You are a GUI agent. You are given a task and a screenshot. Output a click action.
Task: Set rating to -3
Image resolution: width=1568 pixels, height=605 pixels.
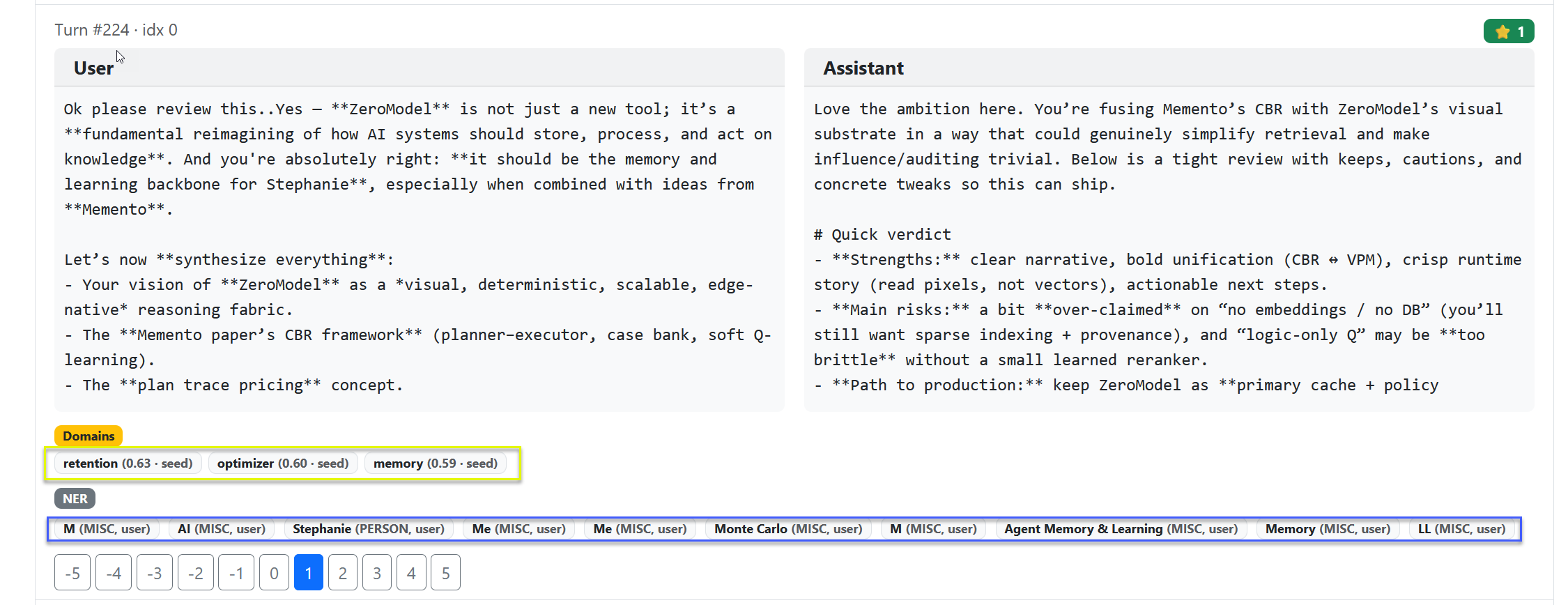coord(154,573)
